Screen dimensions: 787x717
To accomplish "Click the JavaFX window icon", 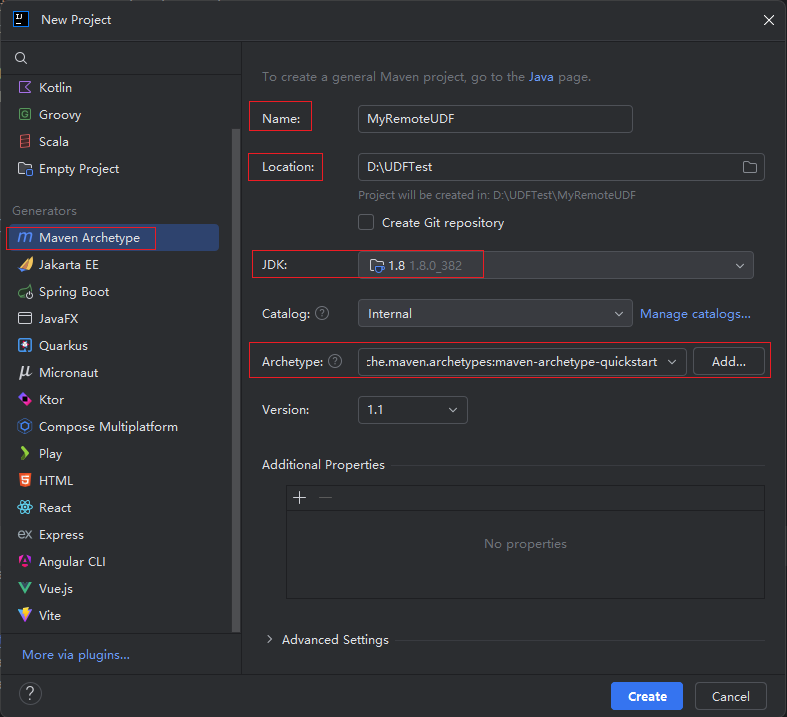I will click(25, 318).
